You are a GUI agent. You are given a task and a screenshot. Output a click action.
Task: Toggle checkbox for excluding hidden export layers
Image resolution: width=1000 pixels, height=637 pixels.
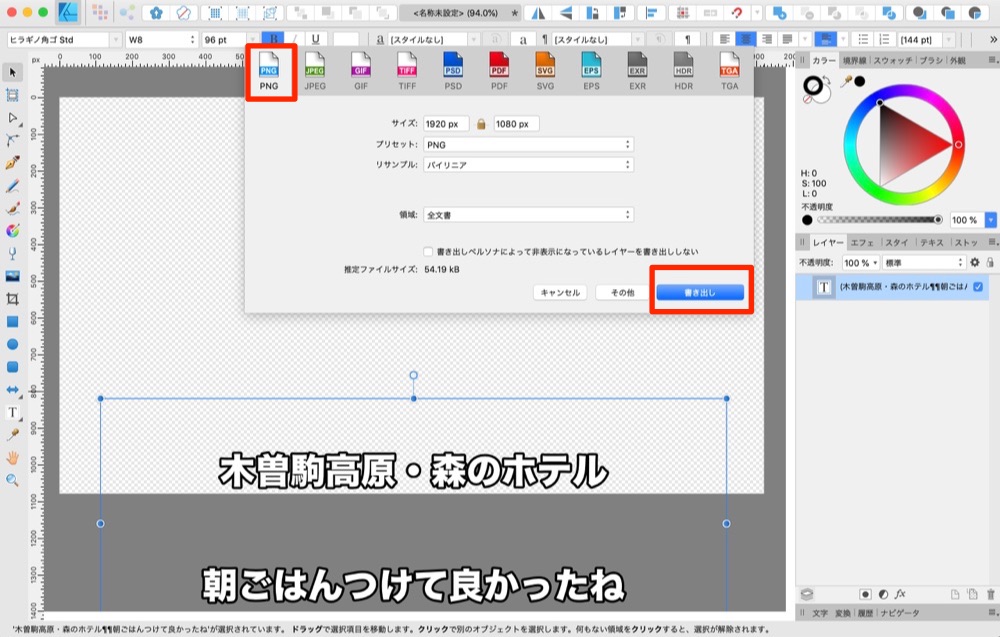(428, 252)
